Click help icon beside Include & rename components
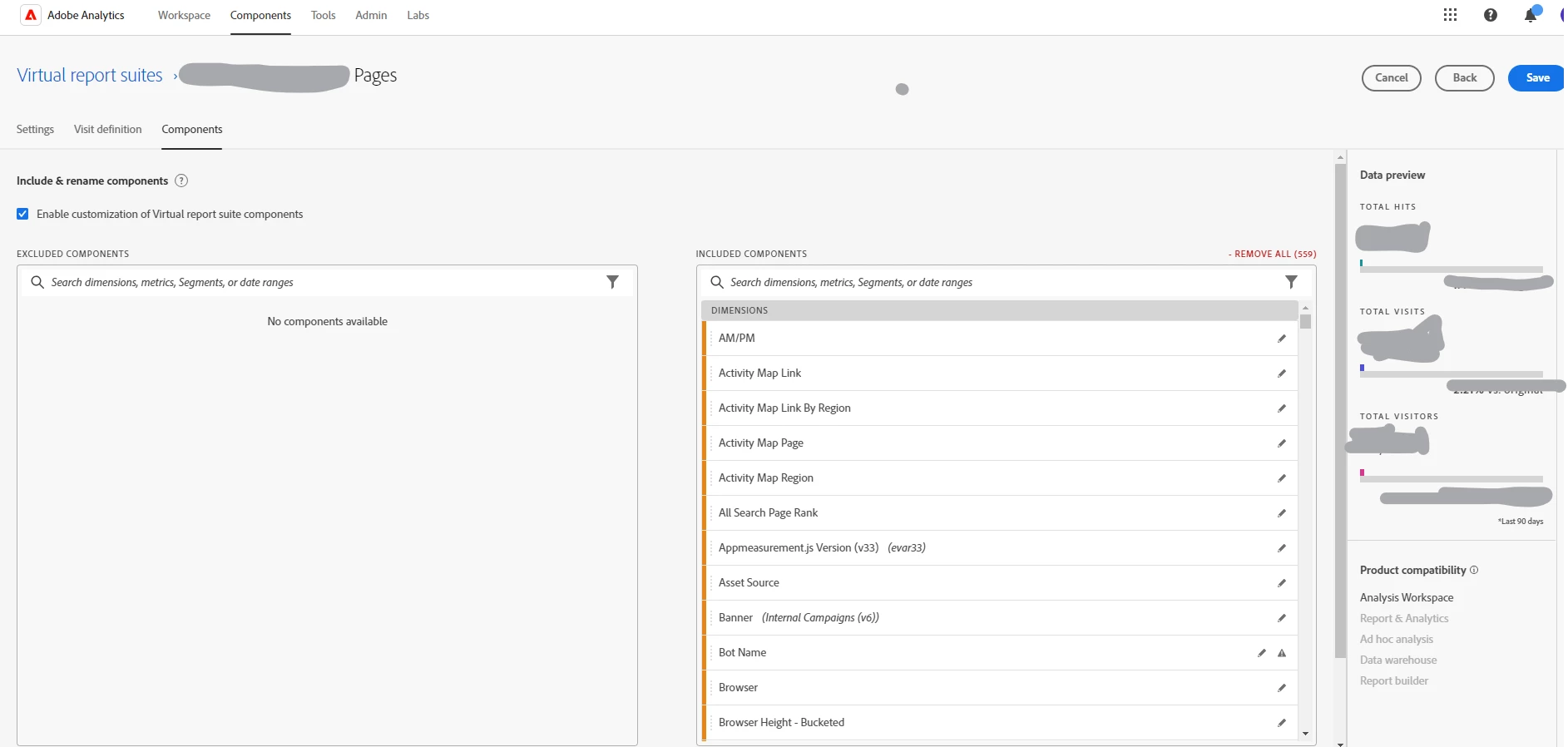 pos(181,181)
